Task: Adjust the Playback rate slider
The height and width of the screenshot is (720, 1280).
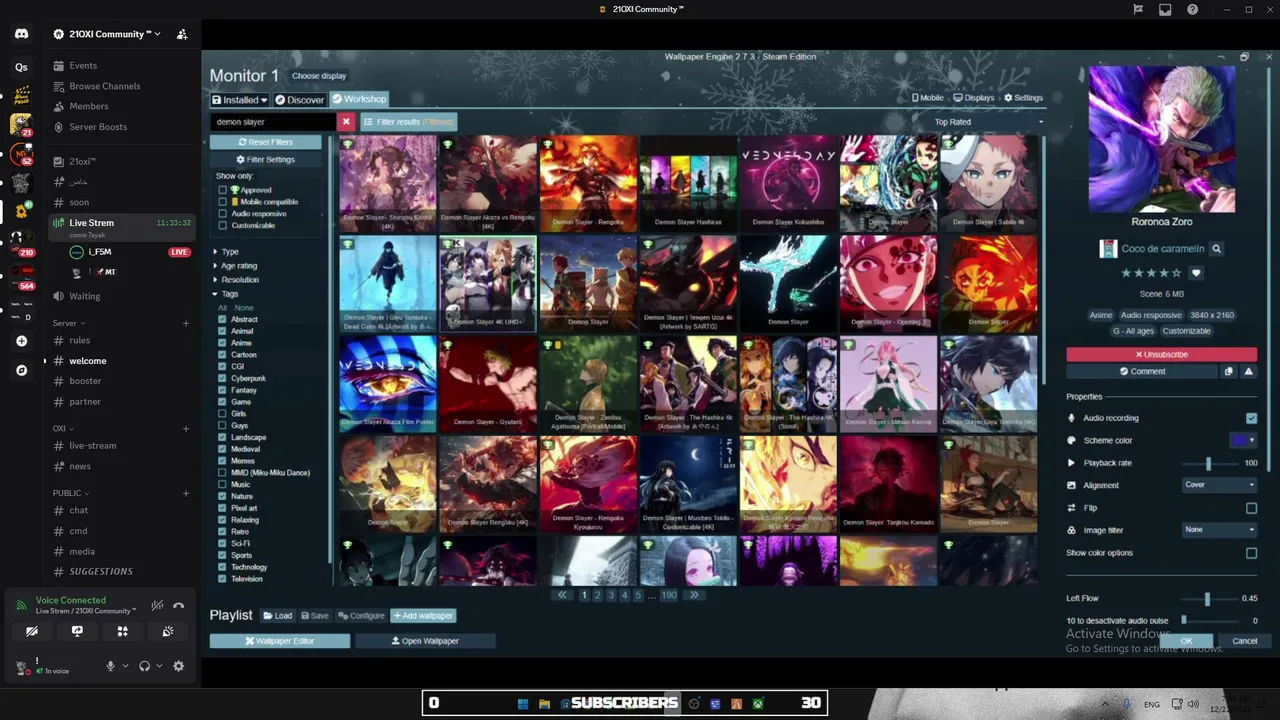Action: click(x=1208, y=463)
